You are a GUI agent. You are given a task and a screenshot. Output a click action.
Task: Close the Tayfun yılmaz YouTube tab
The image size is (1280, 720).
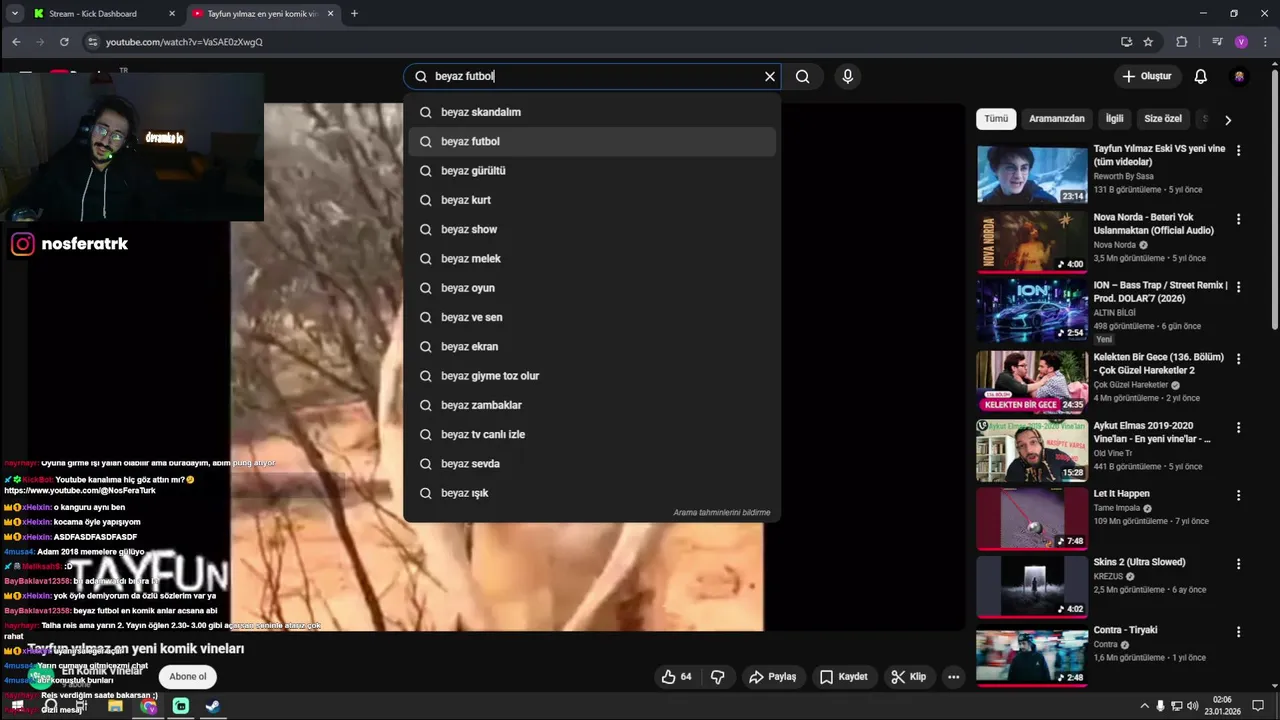pyautogui.click(x=330, y=13)
